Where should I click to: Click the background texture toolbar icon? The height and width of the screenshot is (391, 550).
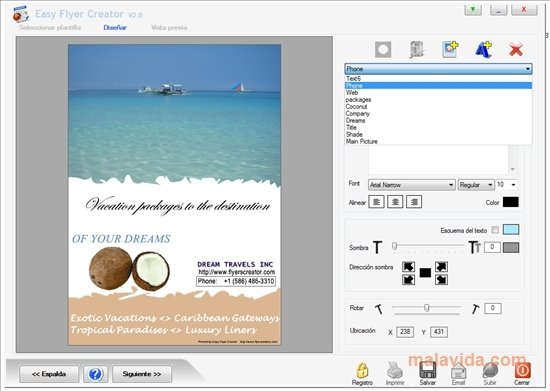[x=417, y=49]
